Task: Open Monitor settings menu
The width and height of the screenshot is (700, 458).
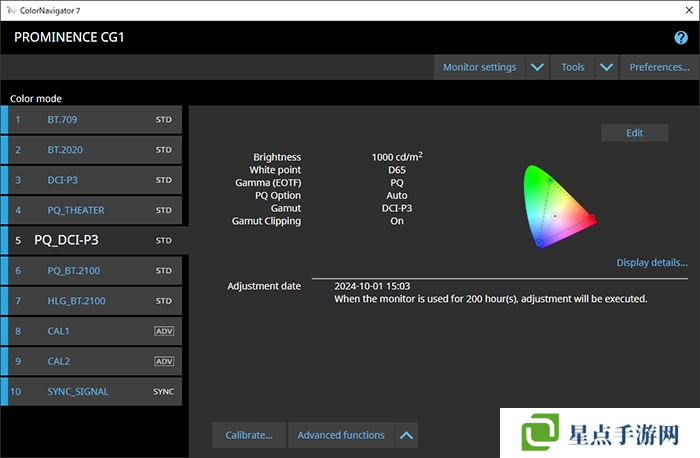Action: 480,67
